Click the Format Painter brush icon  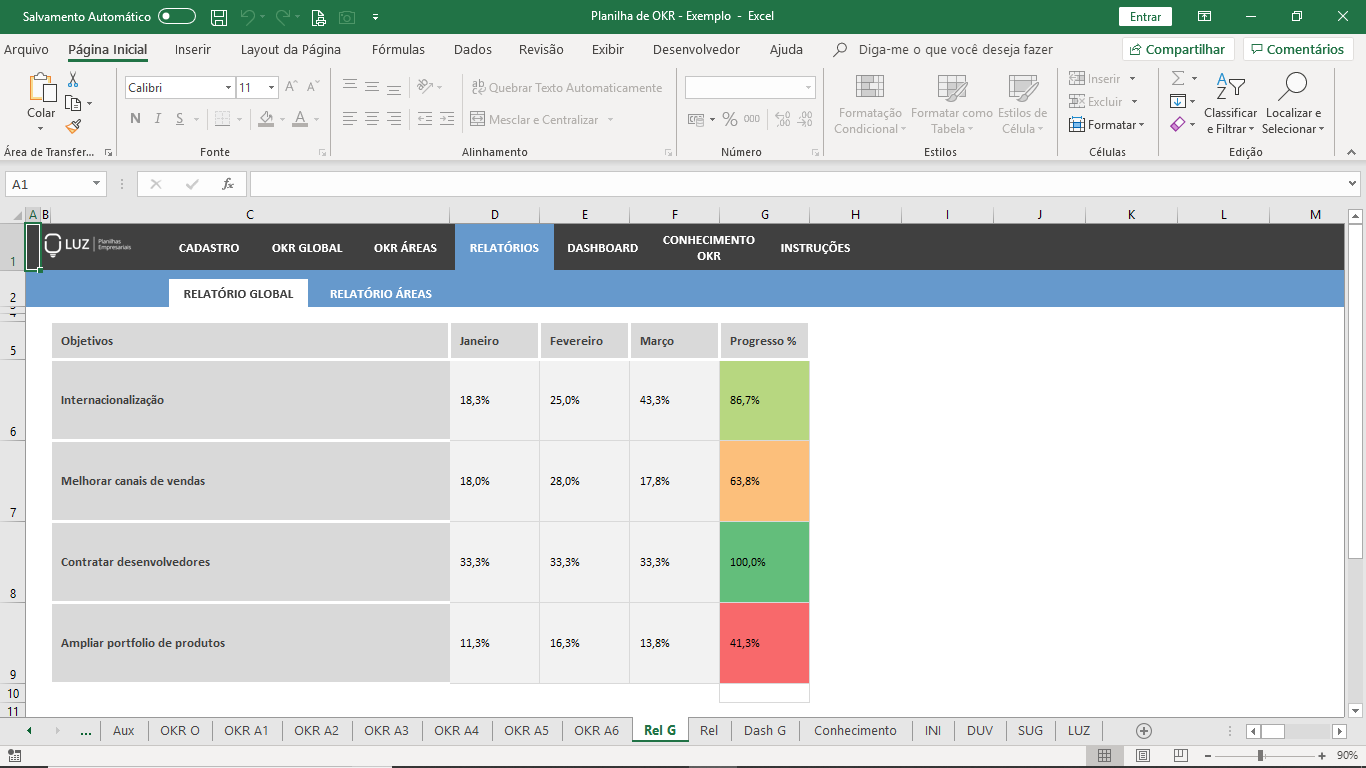[x=73, y=126]
